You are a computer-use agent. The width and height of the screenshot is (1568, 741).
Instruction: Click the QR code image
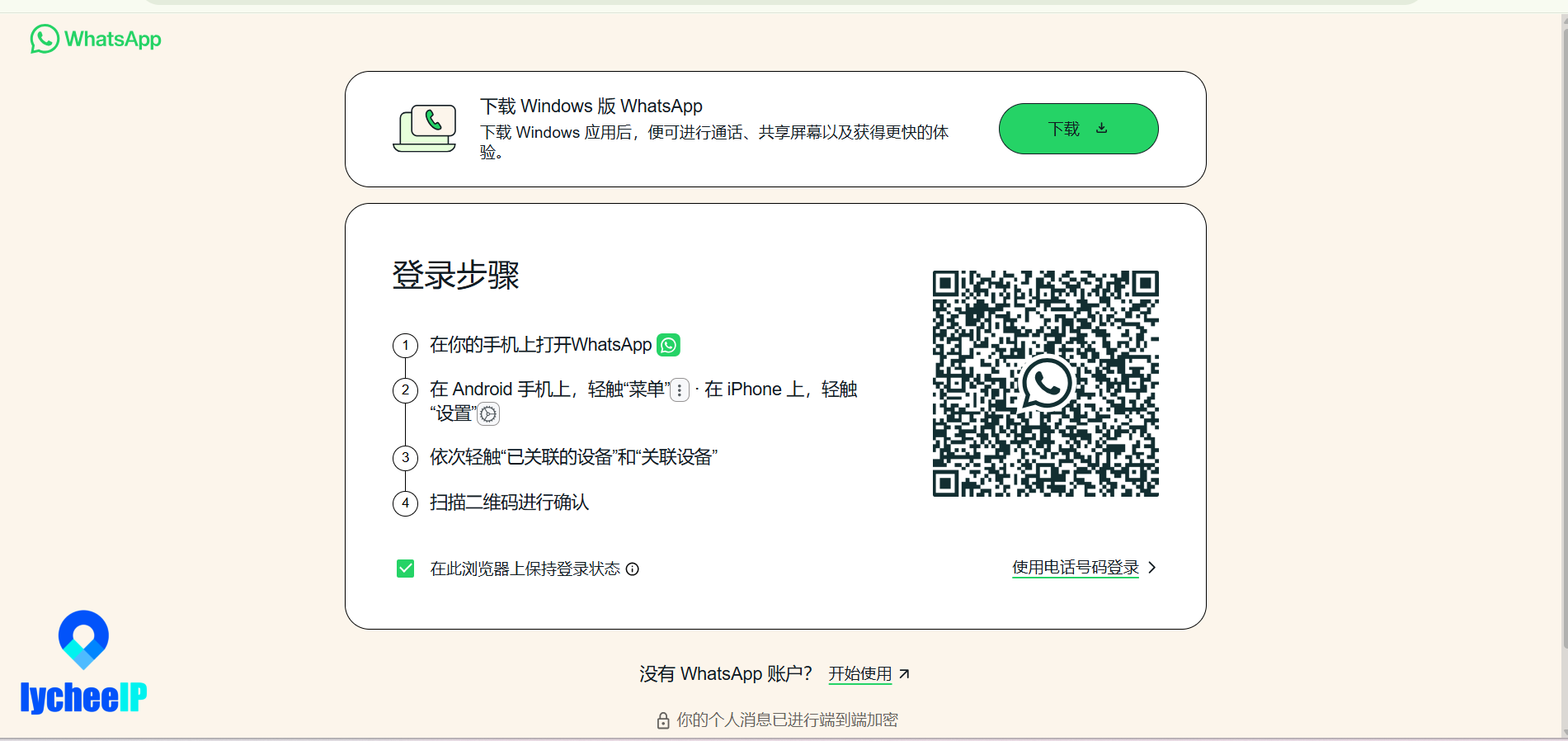pyautogui.click(x=1046, y=384)
